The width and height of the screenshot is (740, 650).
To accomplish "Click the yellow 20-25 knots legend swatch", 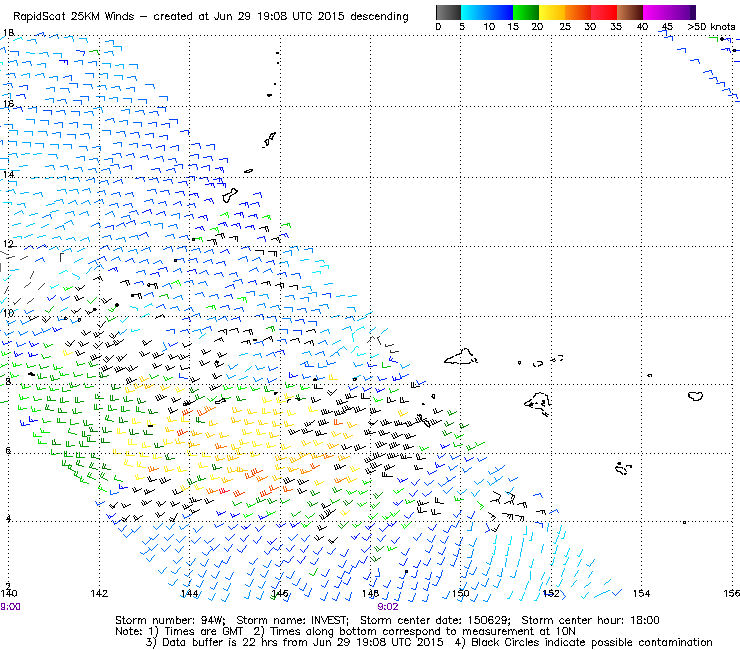I will 552,12.
